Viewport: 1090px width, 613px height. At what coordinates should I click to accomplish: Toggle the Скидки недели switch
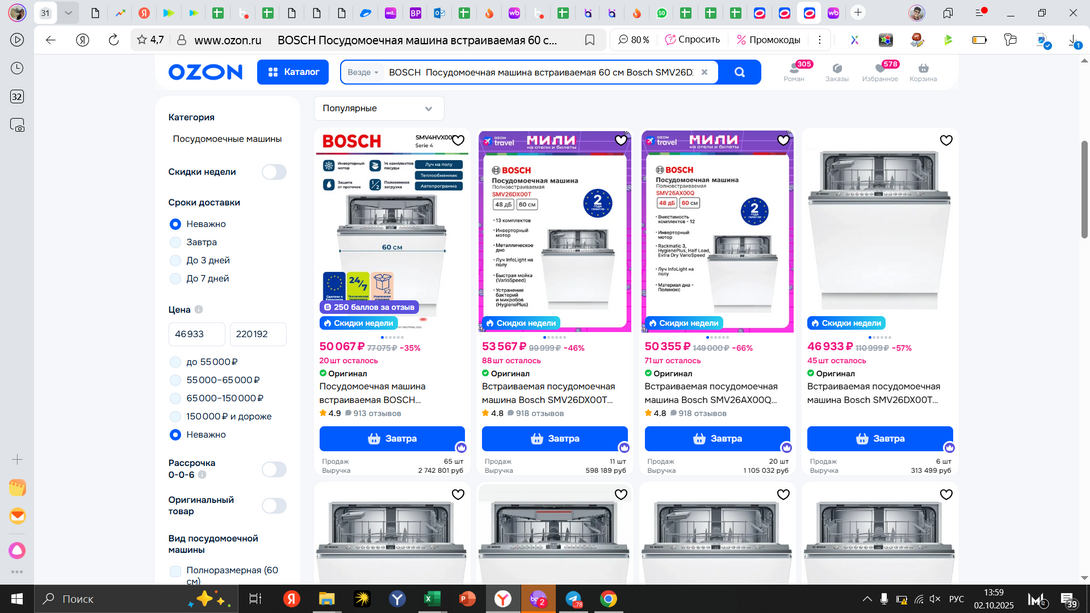point(273,172)
